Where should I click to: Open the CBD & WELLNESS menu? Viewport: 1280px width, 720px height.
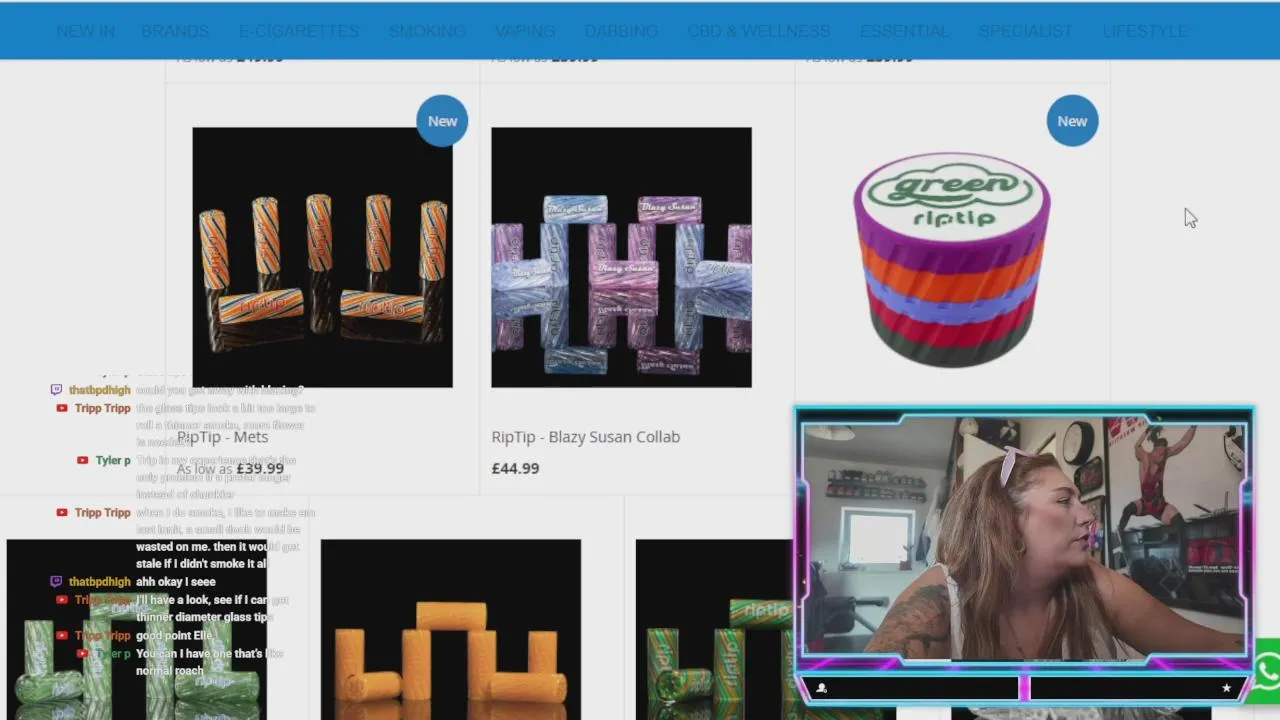[x=759, y=31]
